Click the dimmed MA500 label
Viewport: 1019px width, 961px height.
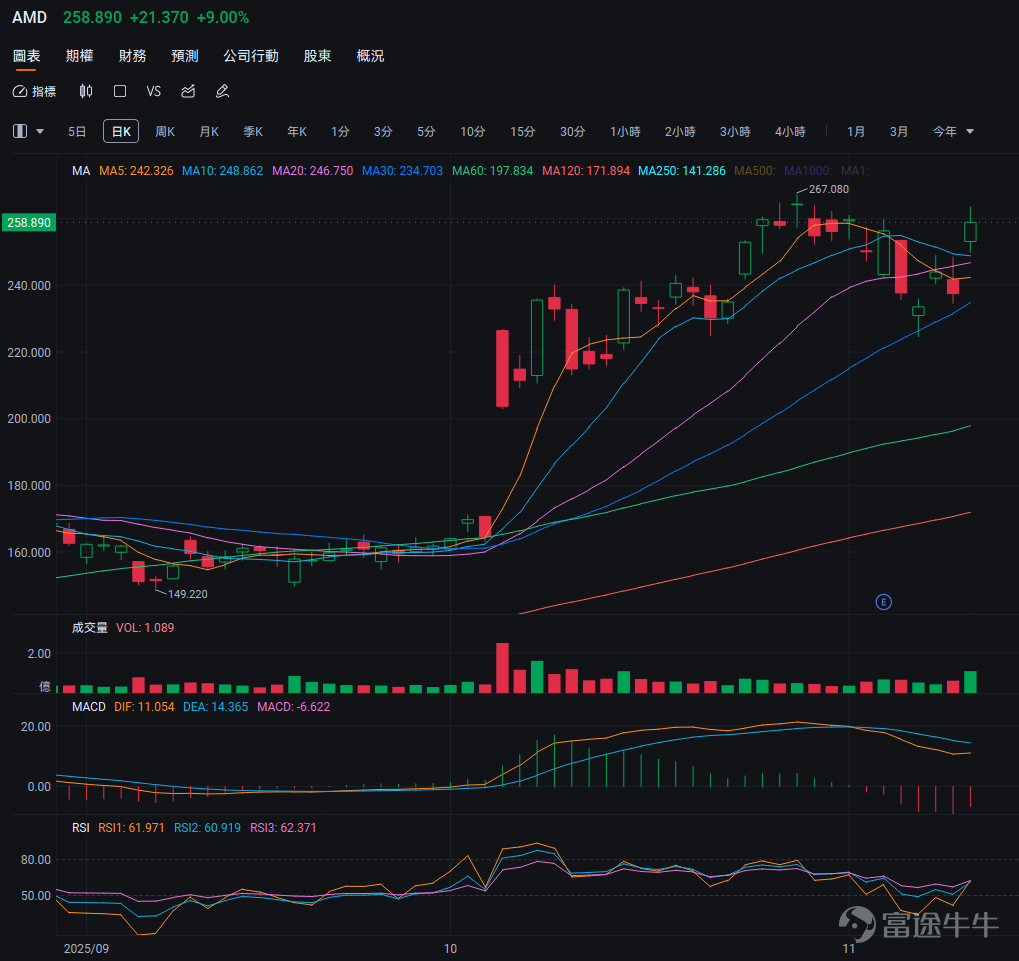(x=755, y=171)
